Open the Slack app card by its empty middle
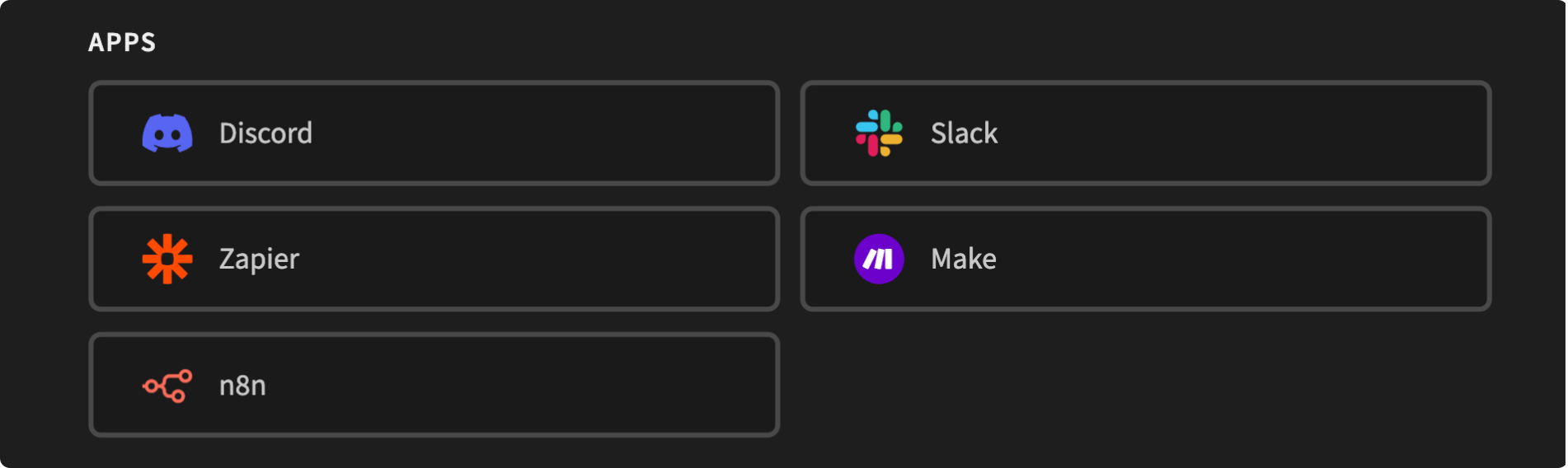The height and width of the screenshot is (468, 1568). (1237, 133)
